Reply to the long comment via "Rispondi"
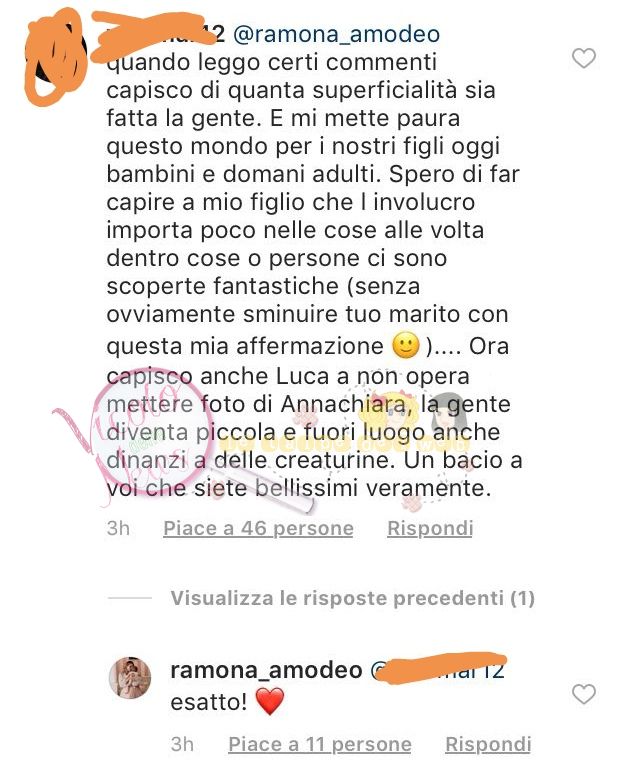The height and width of the screenshot is (770, 640). (430, 528)
